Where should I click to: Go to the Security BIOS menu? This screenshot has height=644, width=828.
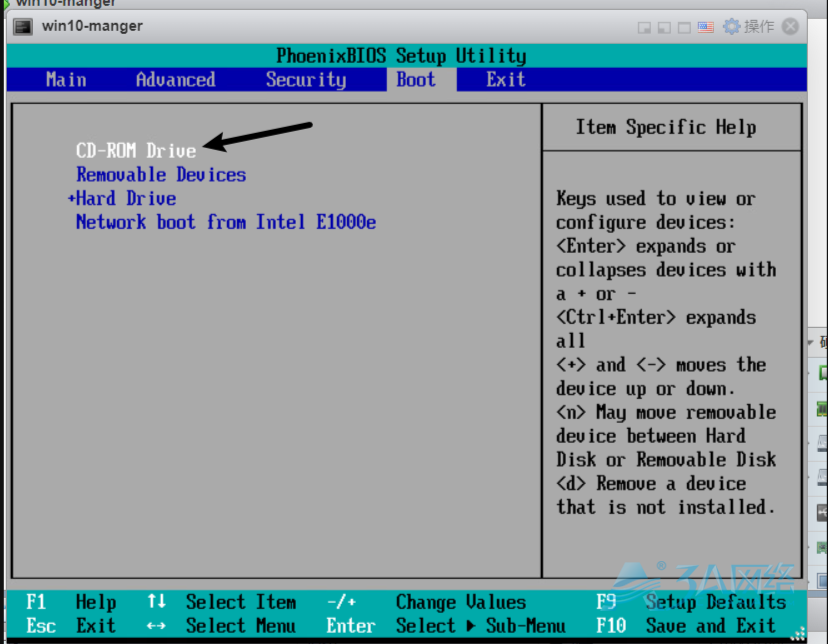click(306, 80)
